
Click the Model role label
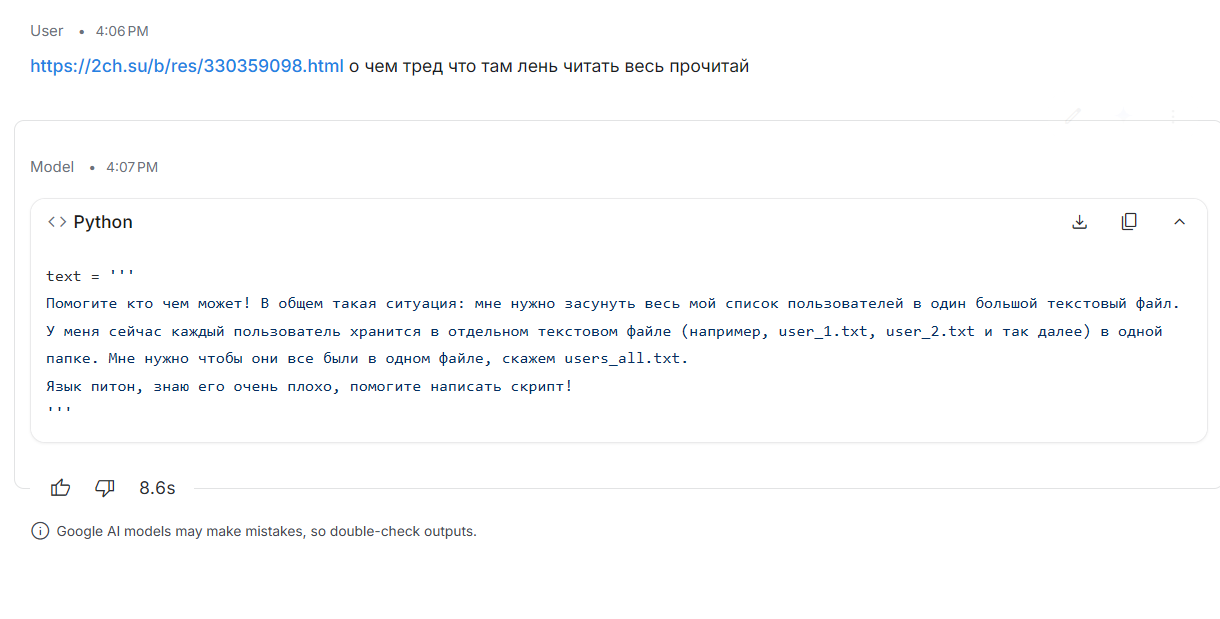click(52, 167)
